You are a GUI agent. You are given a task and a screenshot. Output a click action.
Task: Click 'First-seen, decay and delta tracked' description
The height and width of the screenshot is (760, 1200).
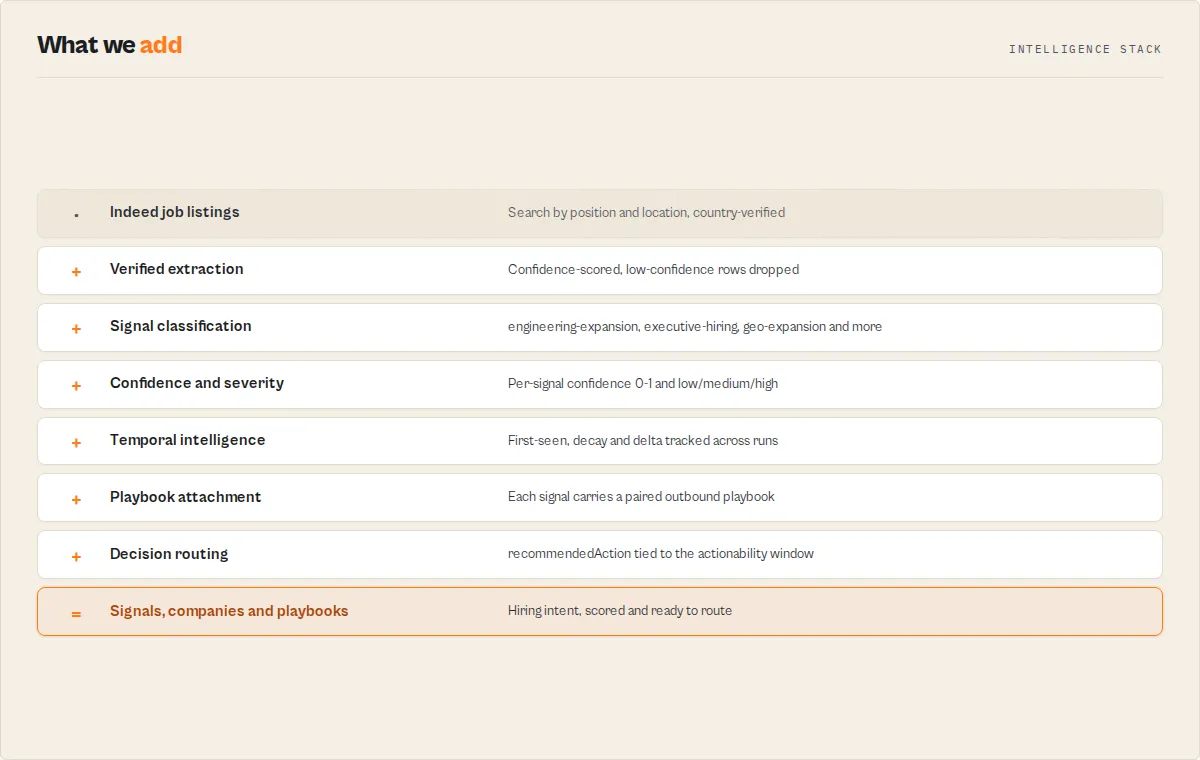643,440
